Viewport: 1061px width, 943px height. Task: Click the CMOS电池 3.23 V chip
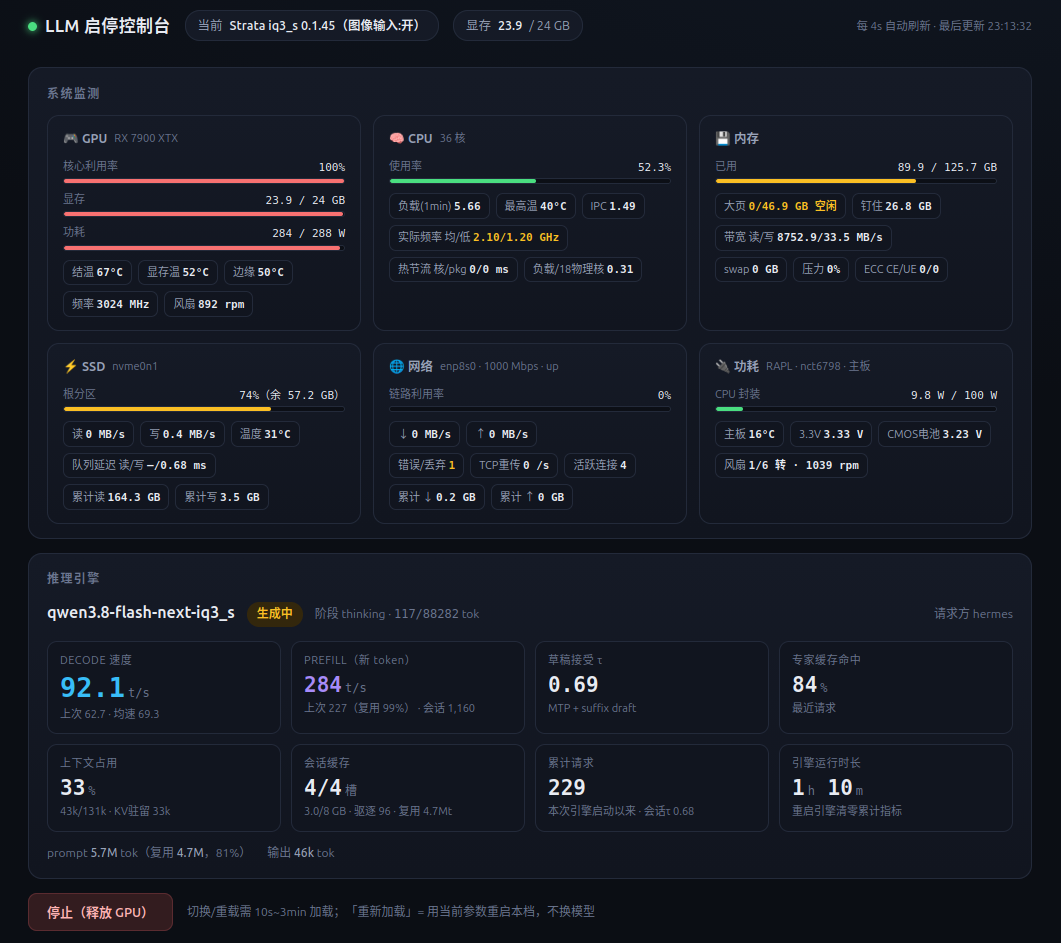(934, 434)
